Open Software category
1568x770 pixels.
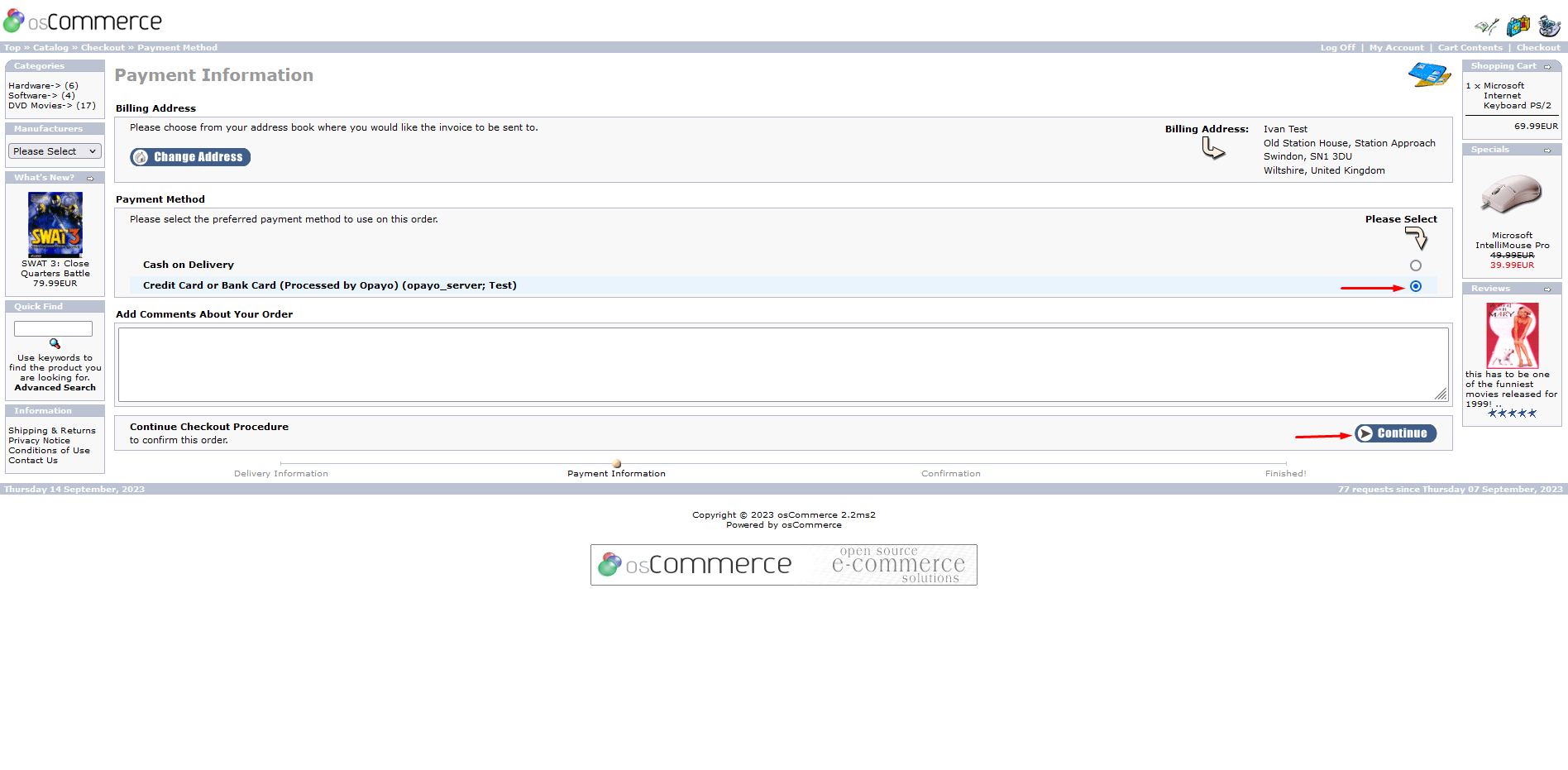[x=33, y=96]
